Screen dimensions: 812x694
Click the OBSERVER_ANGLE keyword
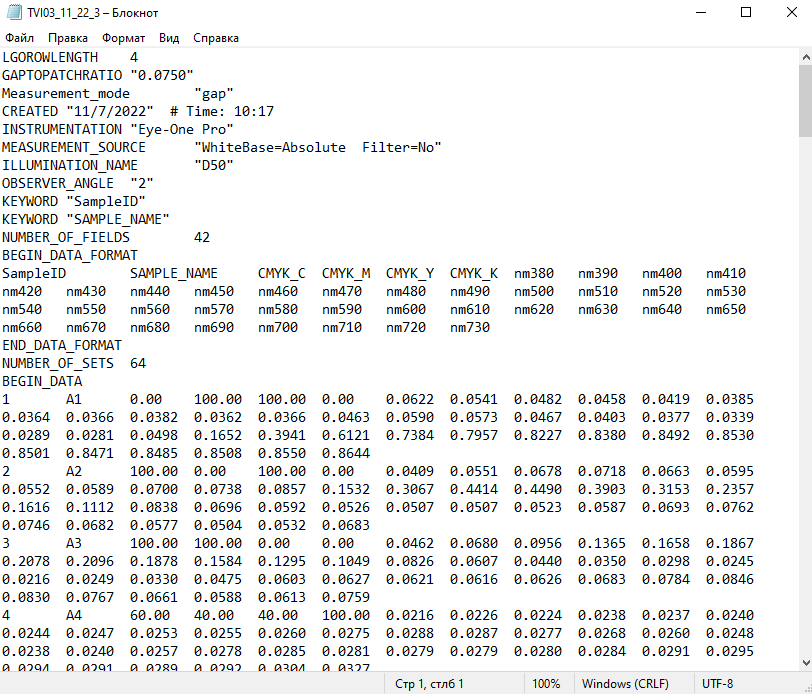click(x=57, y=183)
